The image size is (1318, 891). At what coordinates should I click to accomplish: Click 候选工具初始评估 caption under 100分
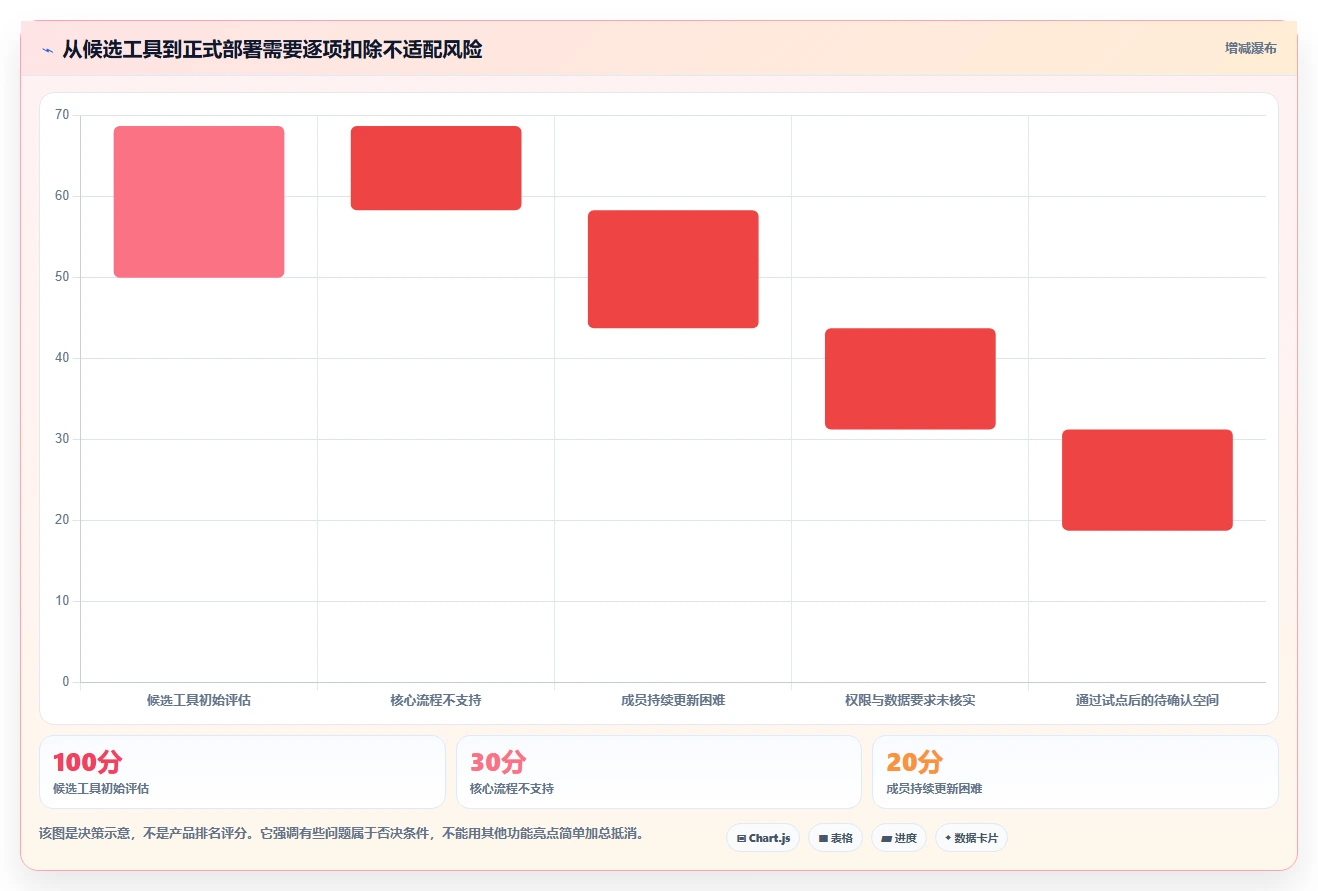101,788
